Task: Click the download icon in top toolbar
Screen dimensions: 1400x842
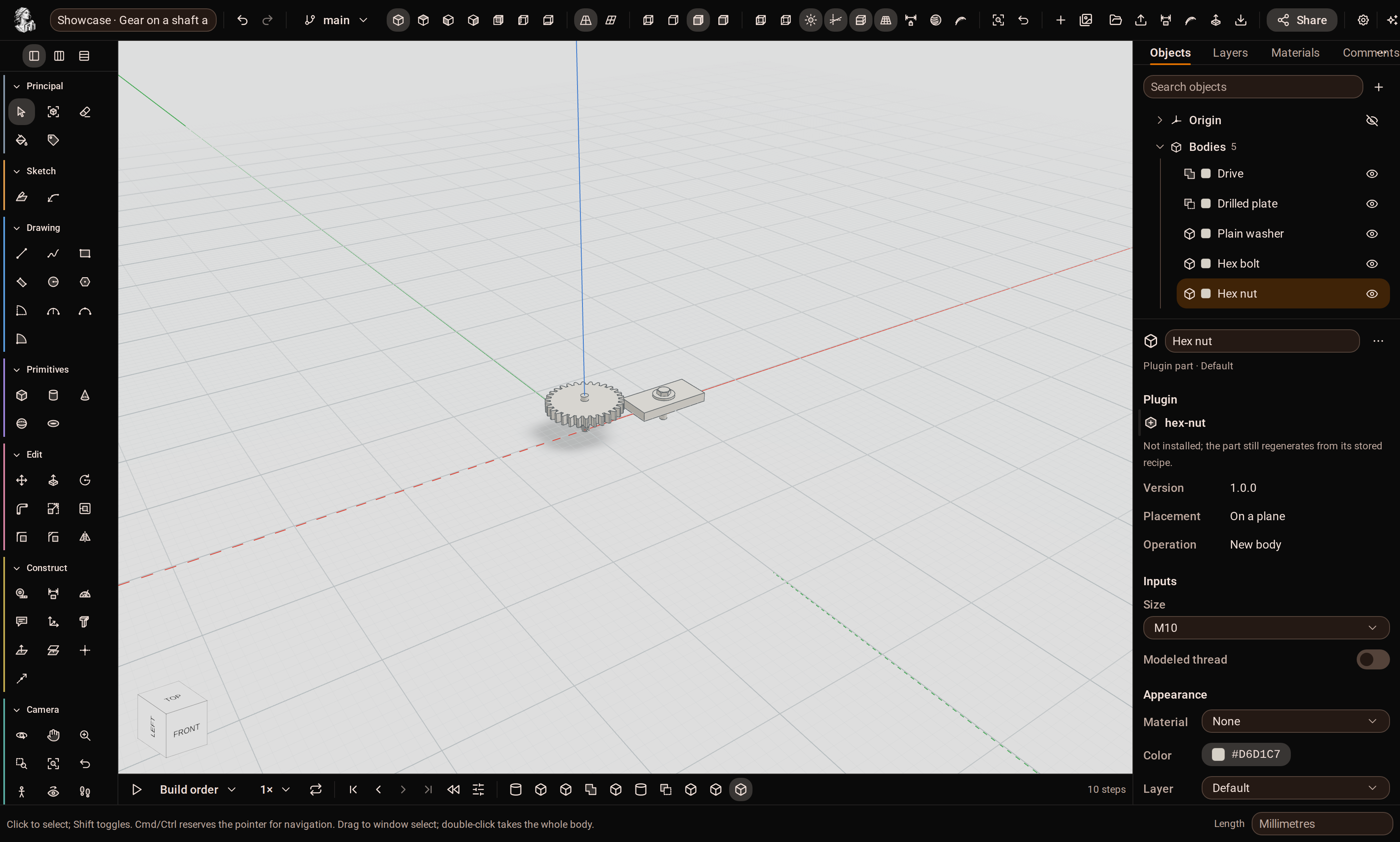Action: [x=1241, y=20]
